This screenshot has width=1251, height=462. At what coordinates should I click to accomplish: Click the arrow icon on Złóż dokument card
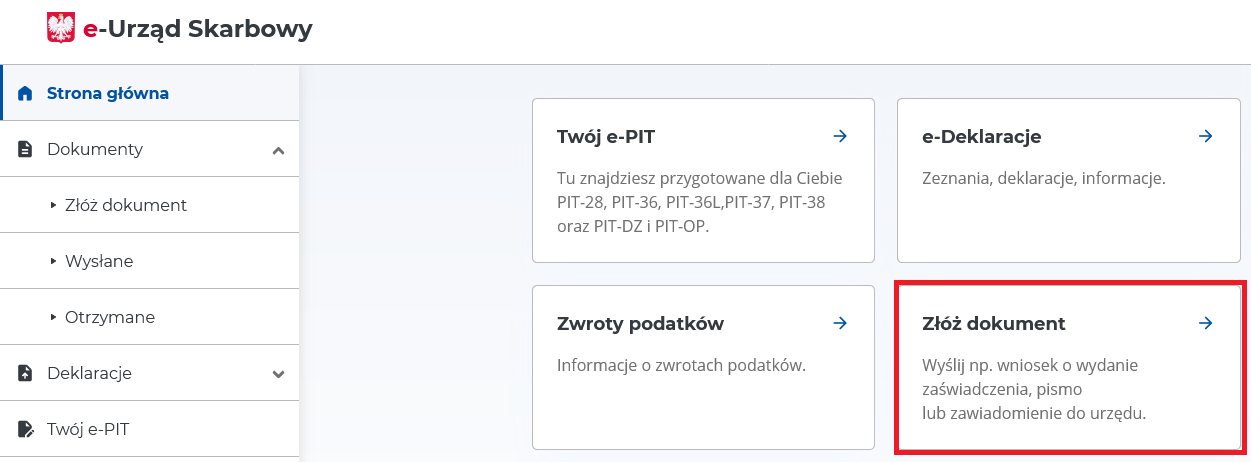[1205, 323]
